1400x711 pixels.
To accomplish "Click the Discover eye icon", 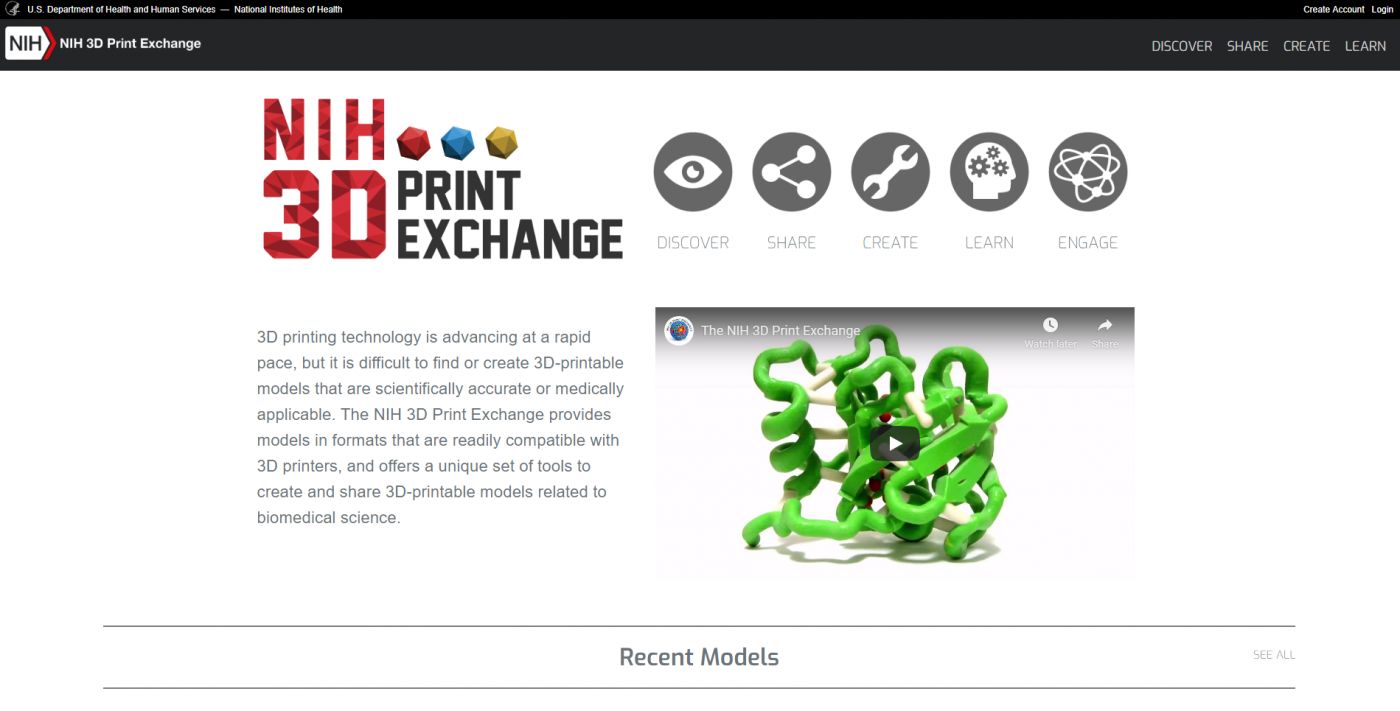I will [x=693, y=172].
